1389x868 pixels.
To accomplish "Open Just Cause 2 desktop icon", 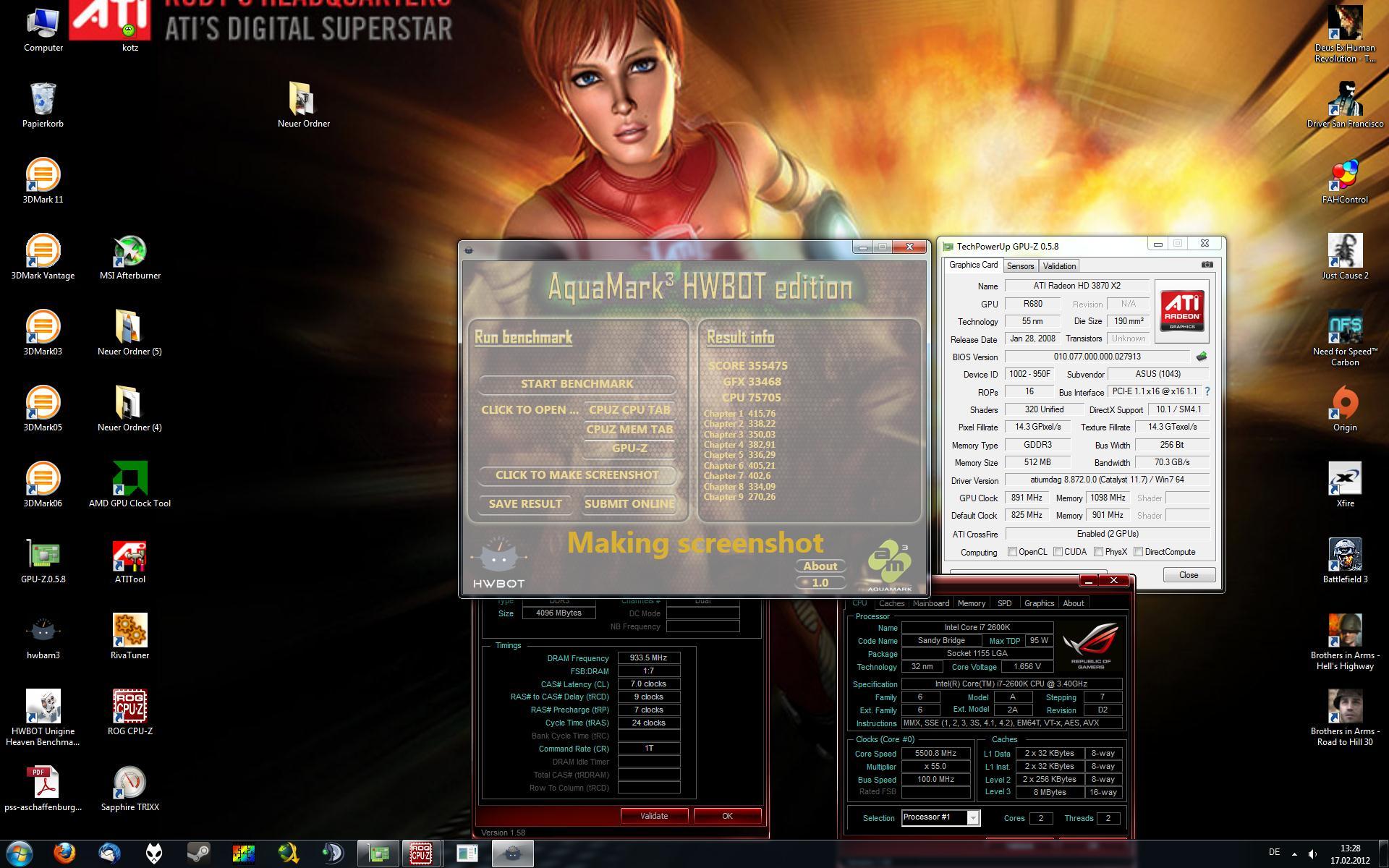I will tap(1345, 257).
